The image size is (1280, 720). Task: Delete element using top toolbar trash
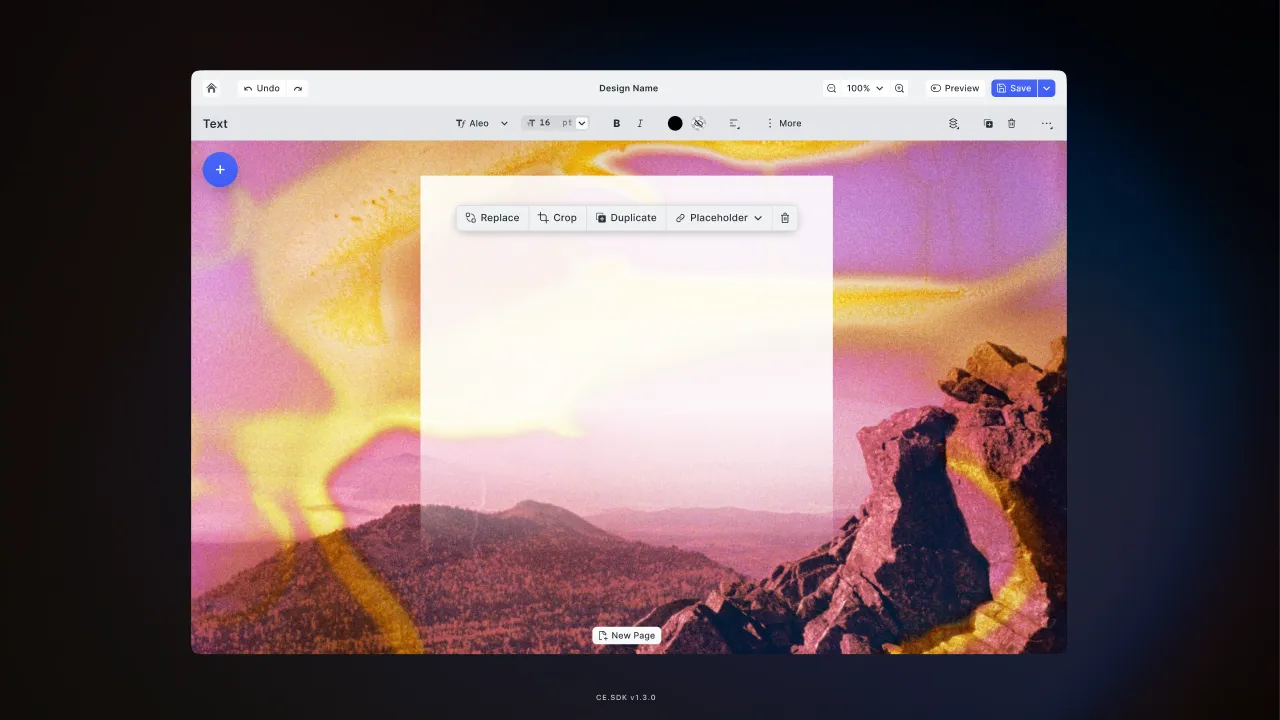click(1011, 123)
